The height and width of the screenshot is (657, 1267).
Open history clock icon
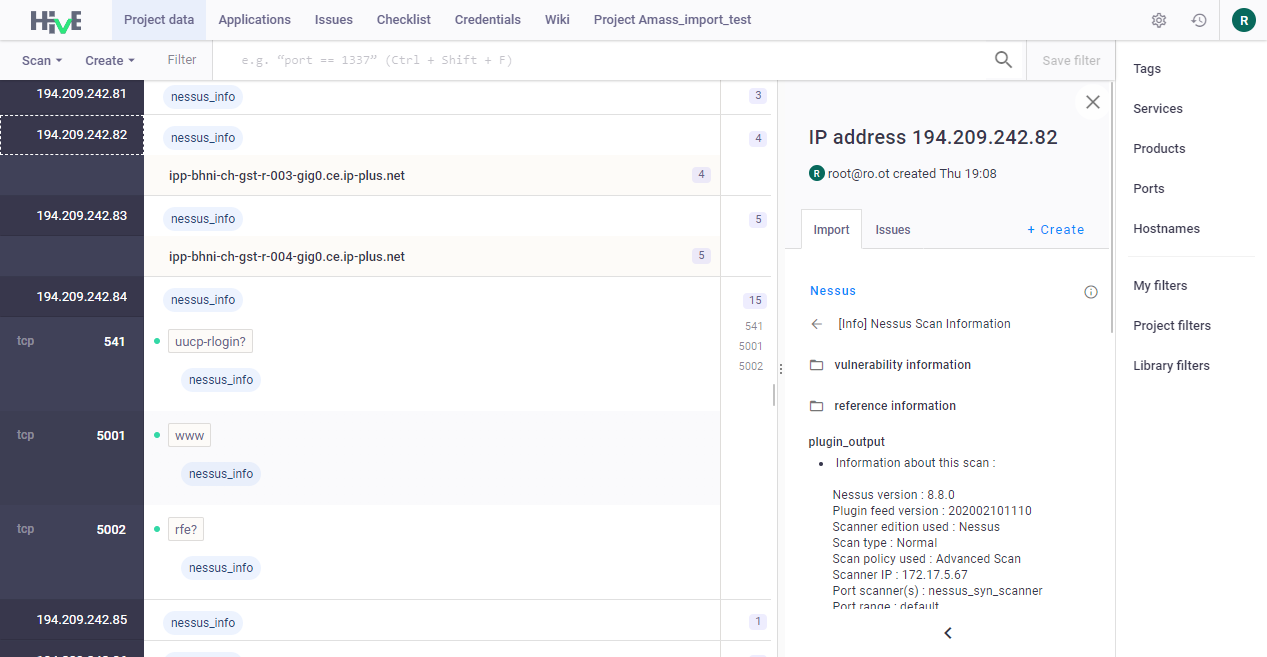(1199, 20)
